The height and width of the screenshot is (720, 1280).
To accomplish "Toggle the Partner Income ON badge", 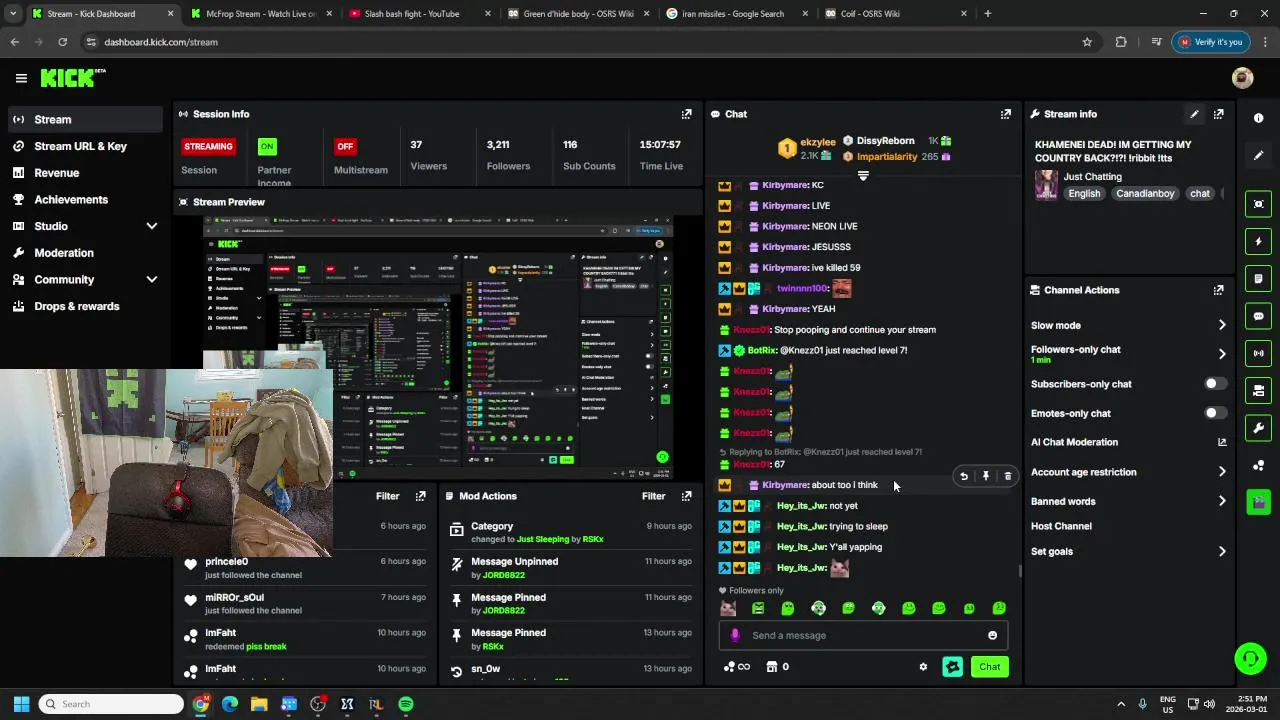I will (267, 146).
